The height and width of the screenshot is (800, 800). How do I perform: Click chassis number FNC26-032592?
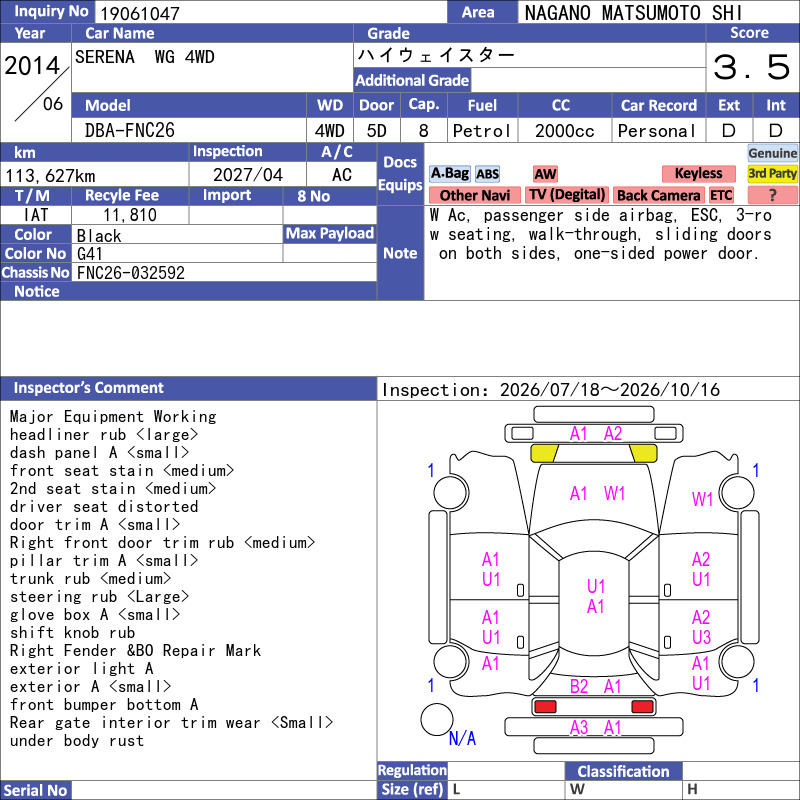(x=131, y=273)
